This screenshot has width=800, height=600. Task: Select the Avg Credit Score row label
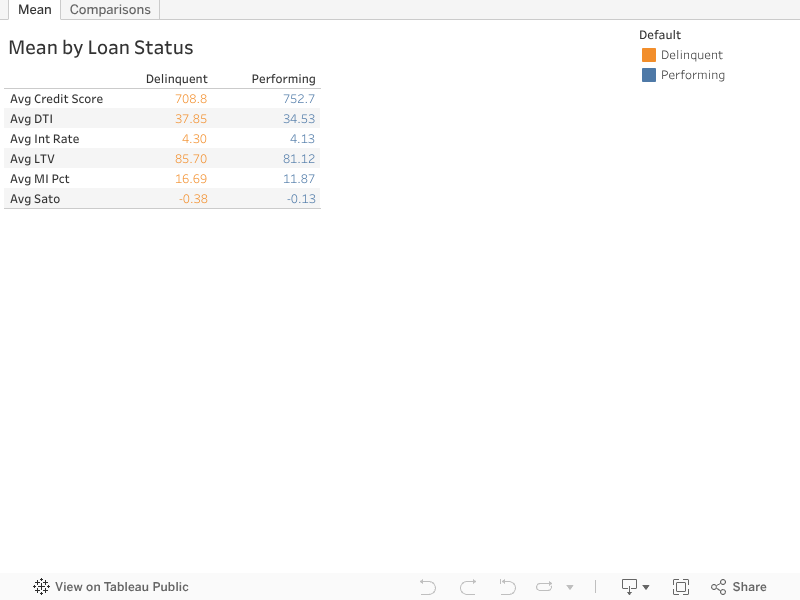(57, 99)
